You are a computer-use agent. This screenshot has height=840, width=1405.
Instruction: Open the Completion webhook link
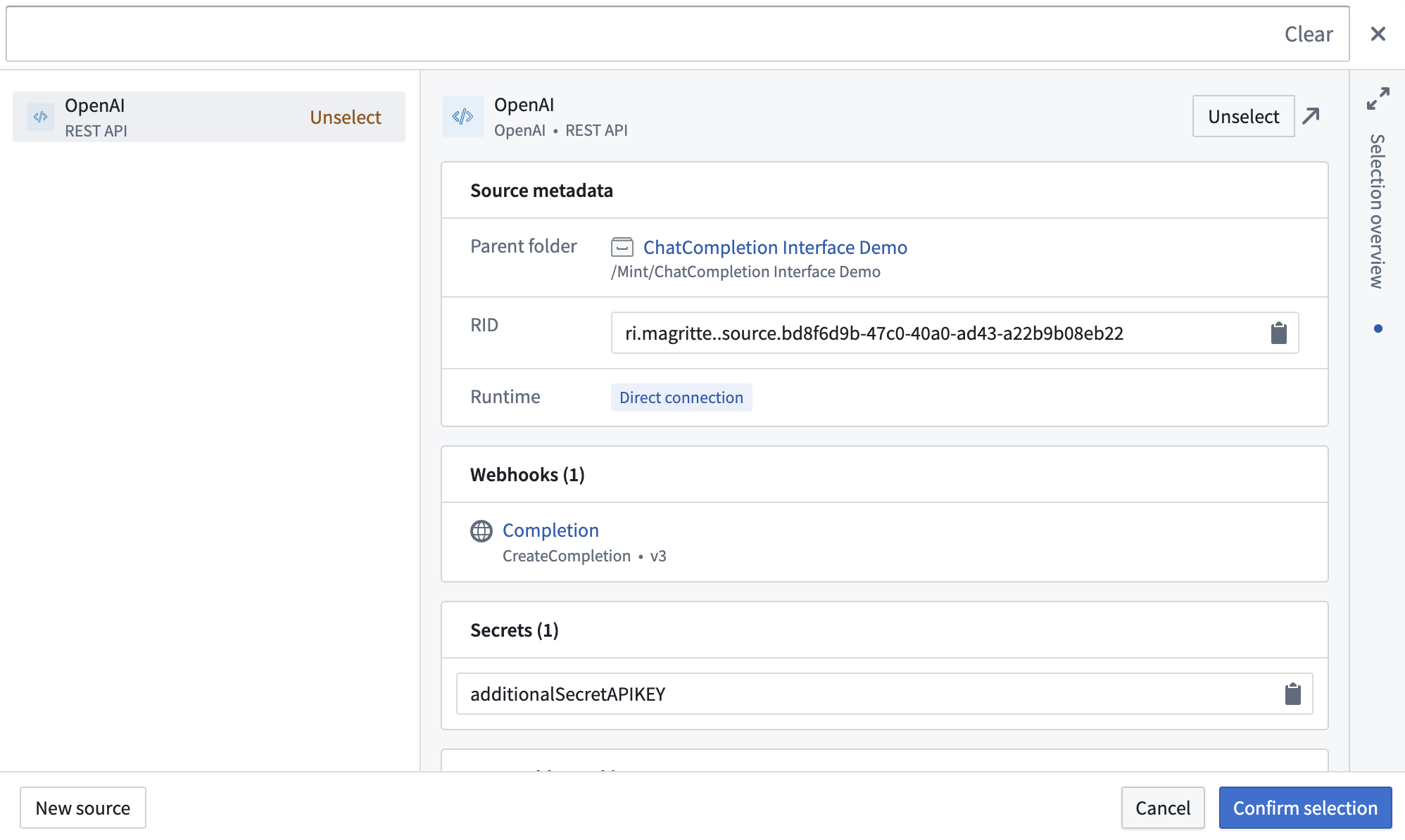[x=550, y=530]
